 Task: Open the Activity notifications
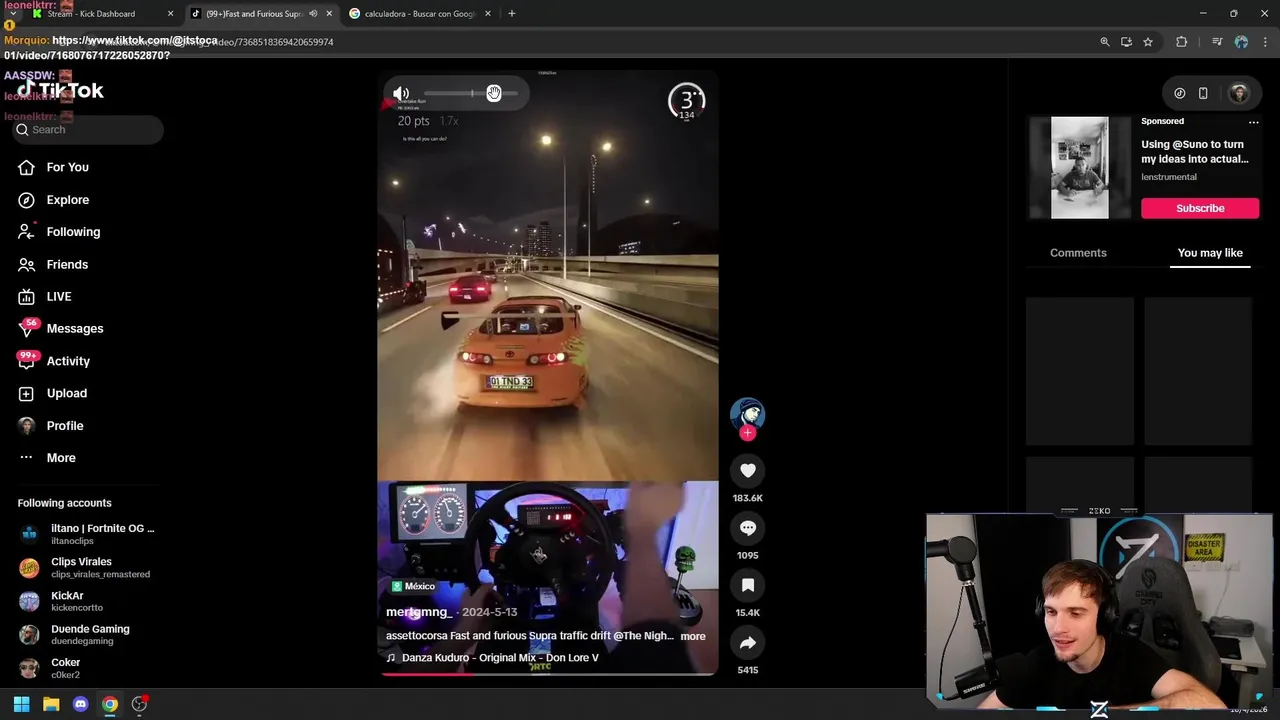pyautogui.click(x=68, y=361)
